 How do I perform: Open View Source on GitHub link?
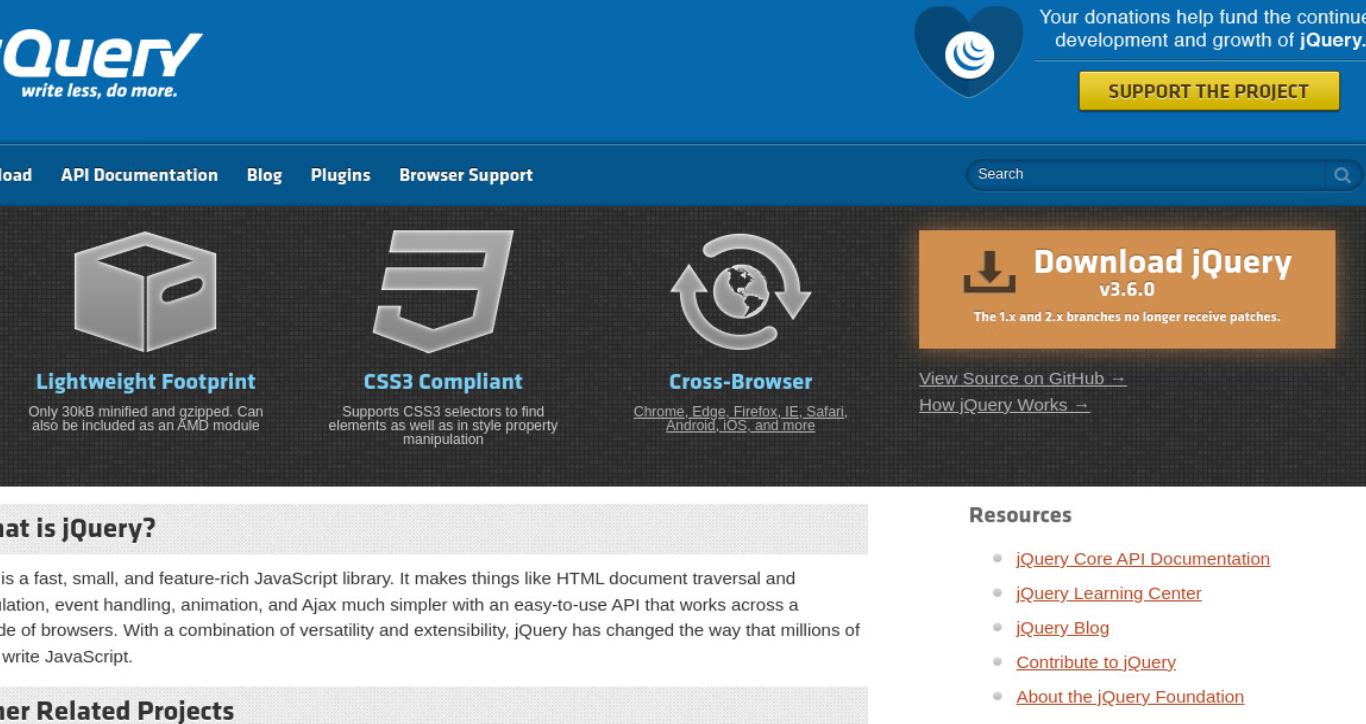[1022, 378]
